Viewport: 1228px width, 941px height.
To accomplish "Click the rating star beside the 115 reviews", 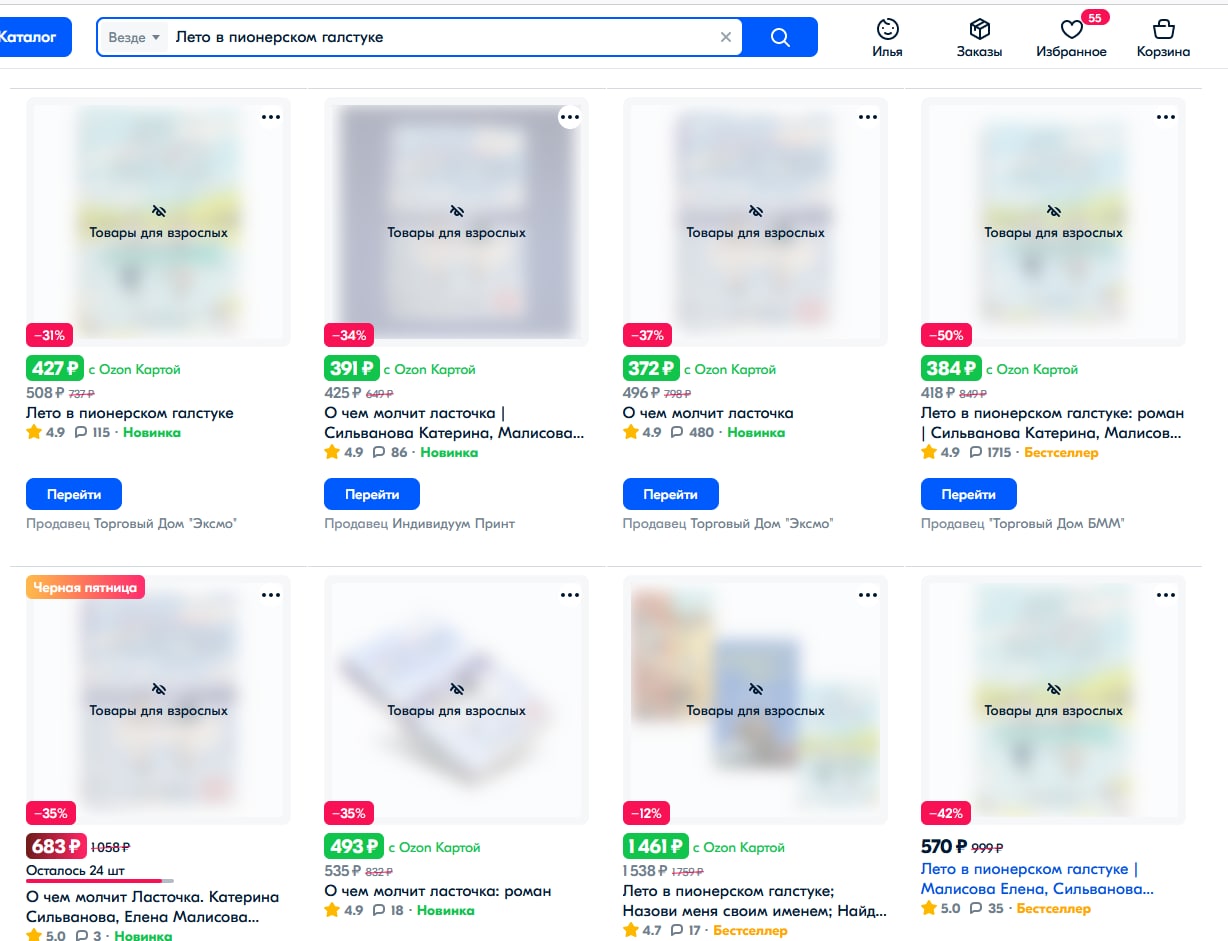I will click(x=34, y=433).
